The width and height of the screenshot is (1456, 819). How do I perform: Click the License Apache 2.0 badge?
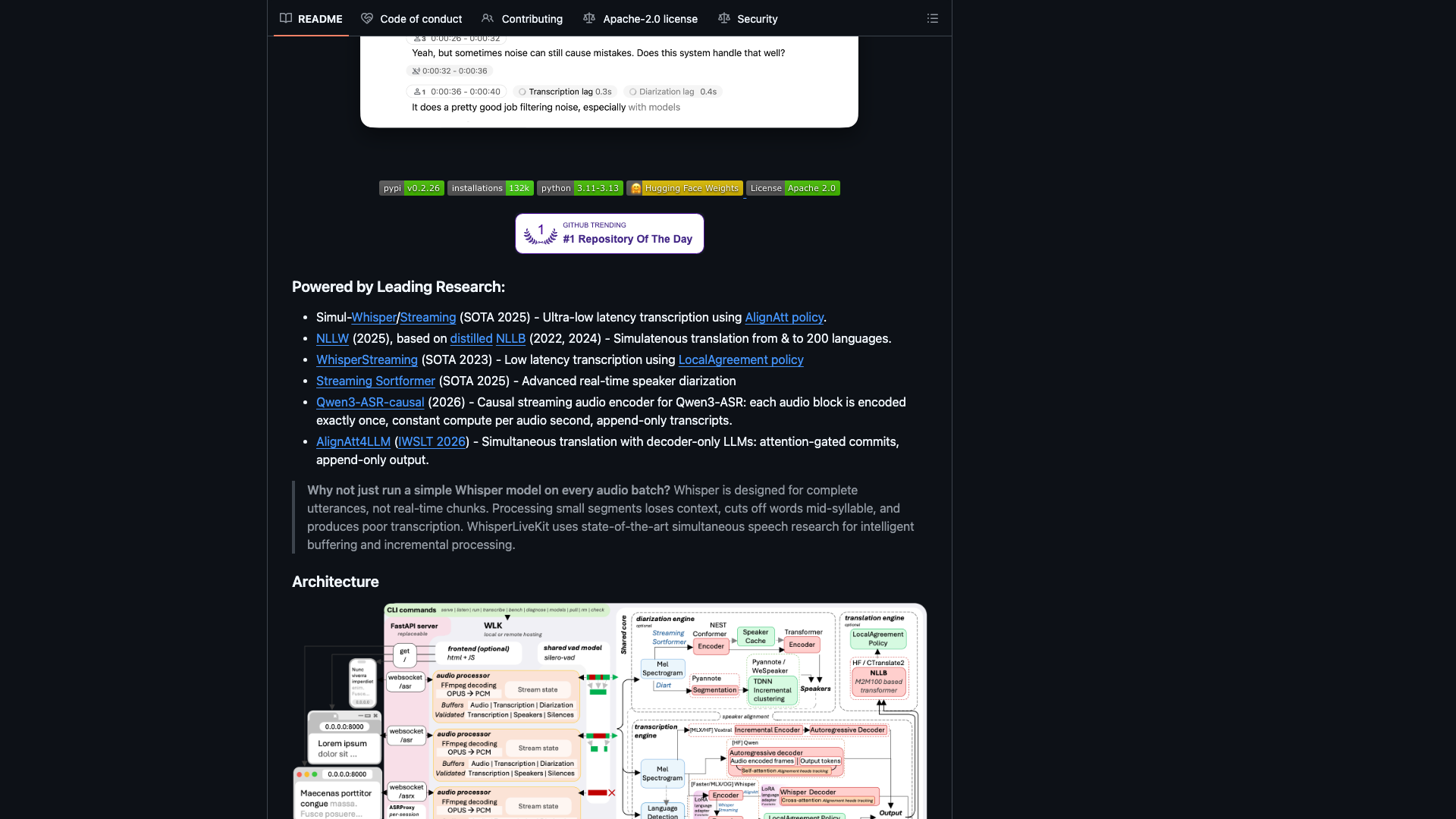coord(793,188)
